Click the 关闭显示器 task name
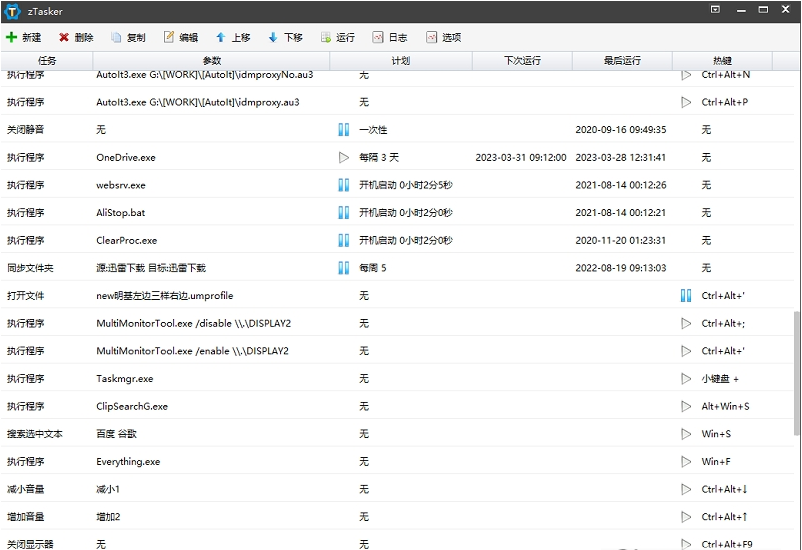The image size is (802, 550). pyautogui.click(x=30, y=544)
